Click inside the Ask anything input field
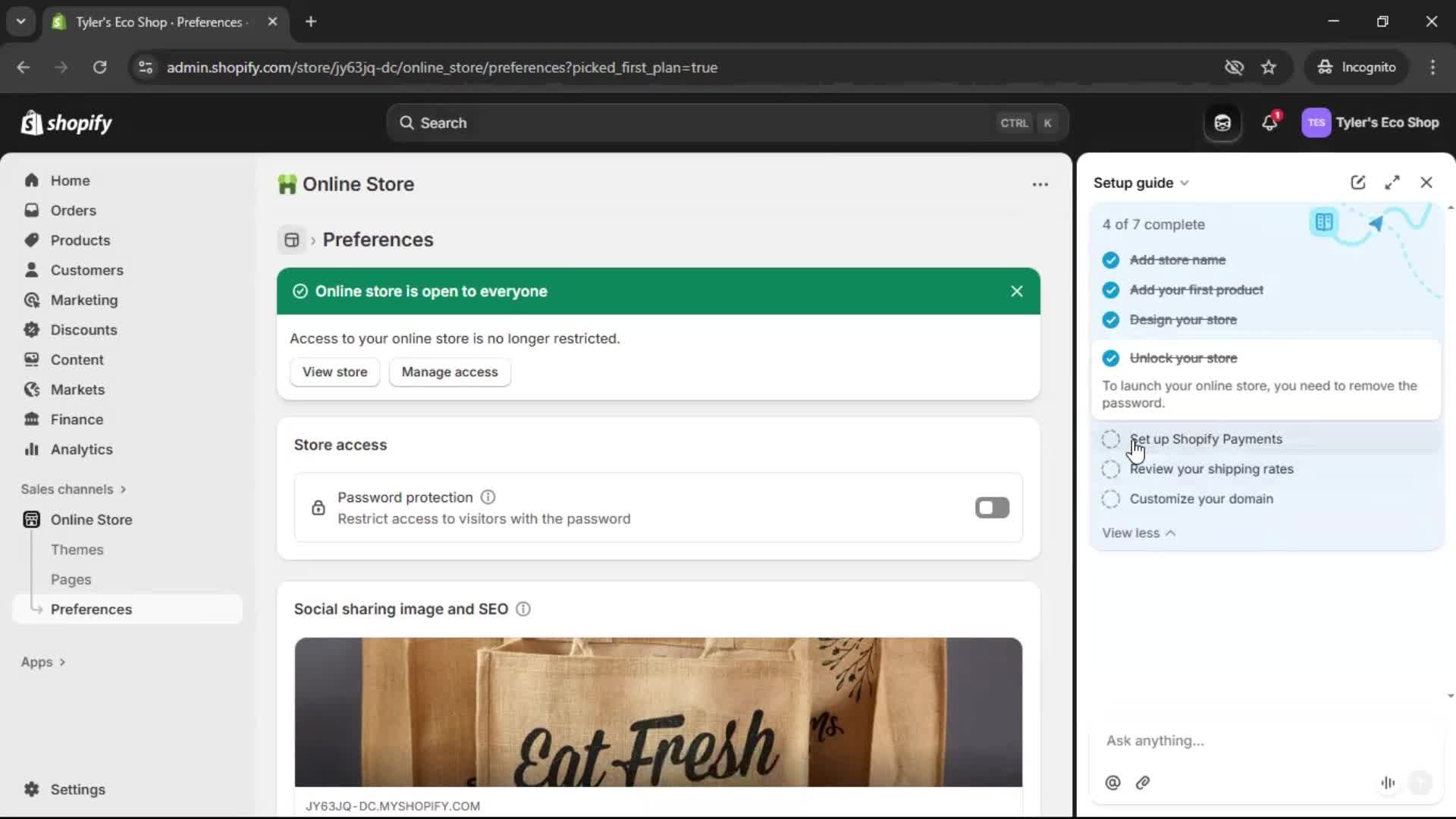 (x=1228, y=741)
